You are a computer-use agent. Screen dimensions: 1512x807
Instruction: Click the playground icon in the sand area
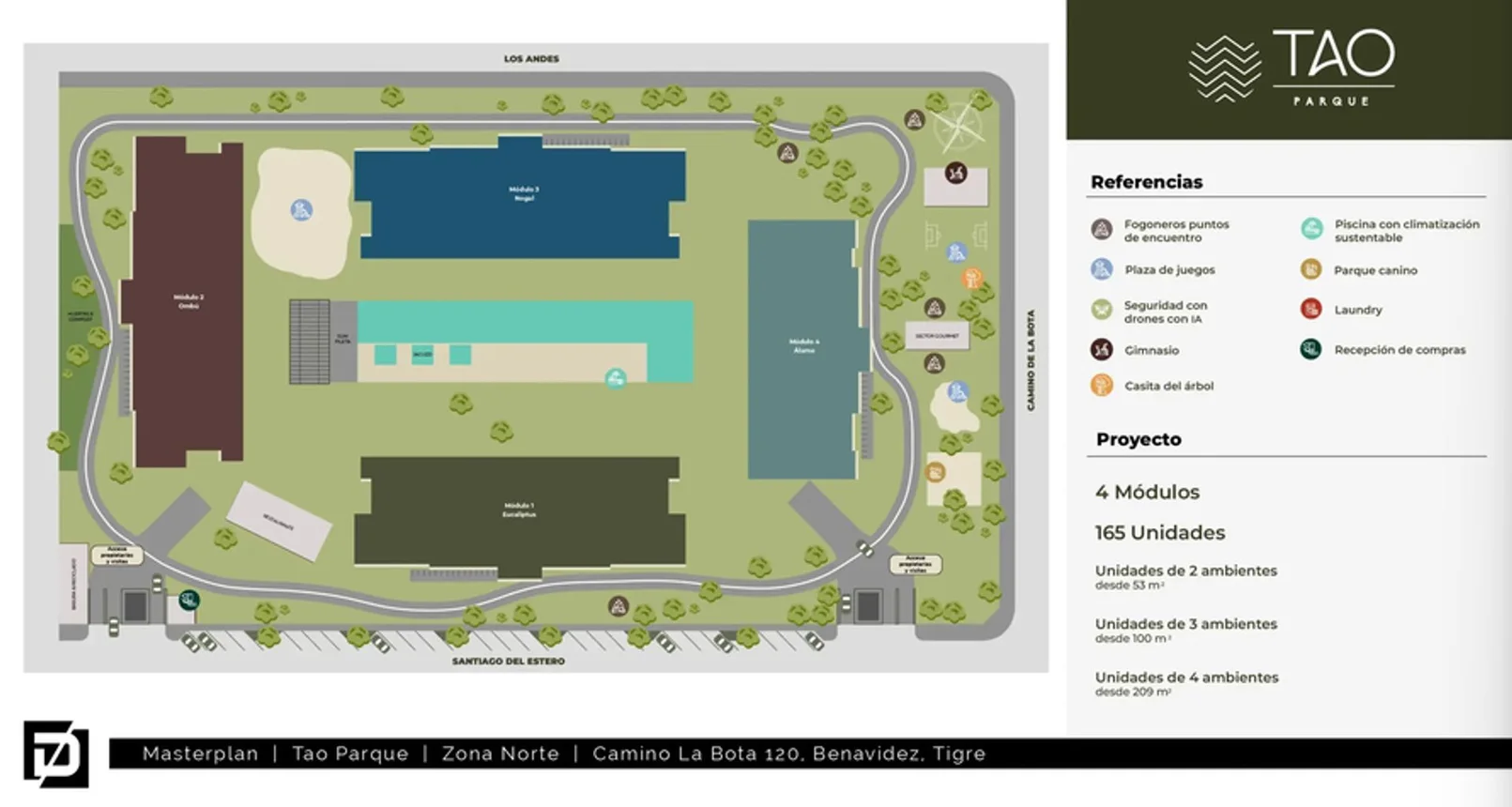(301, 210)
